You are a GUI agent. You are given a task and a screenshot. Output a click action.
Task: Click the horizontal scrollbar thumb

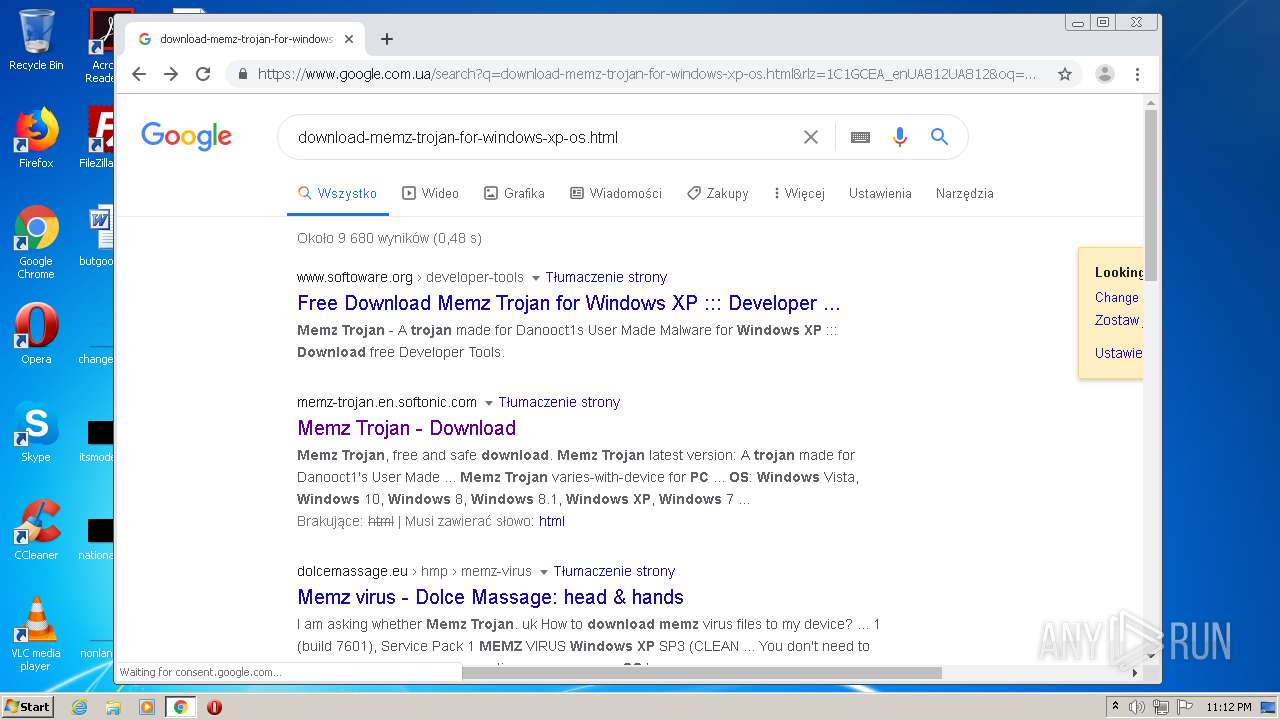702,673
